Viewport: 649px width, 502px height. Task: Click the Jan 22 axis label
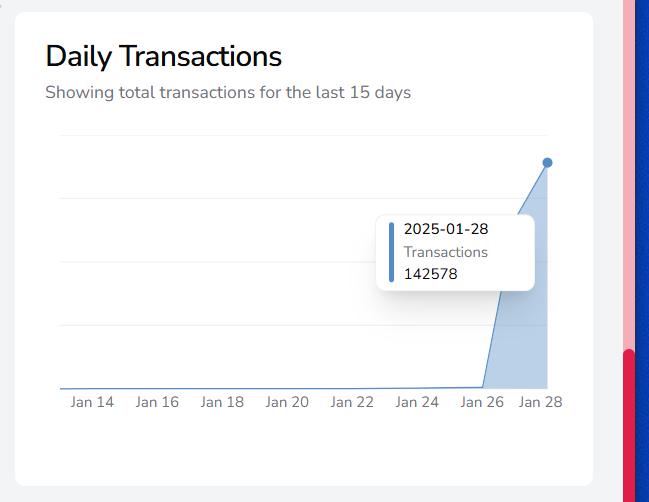pos(352,402)
